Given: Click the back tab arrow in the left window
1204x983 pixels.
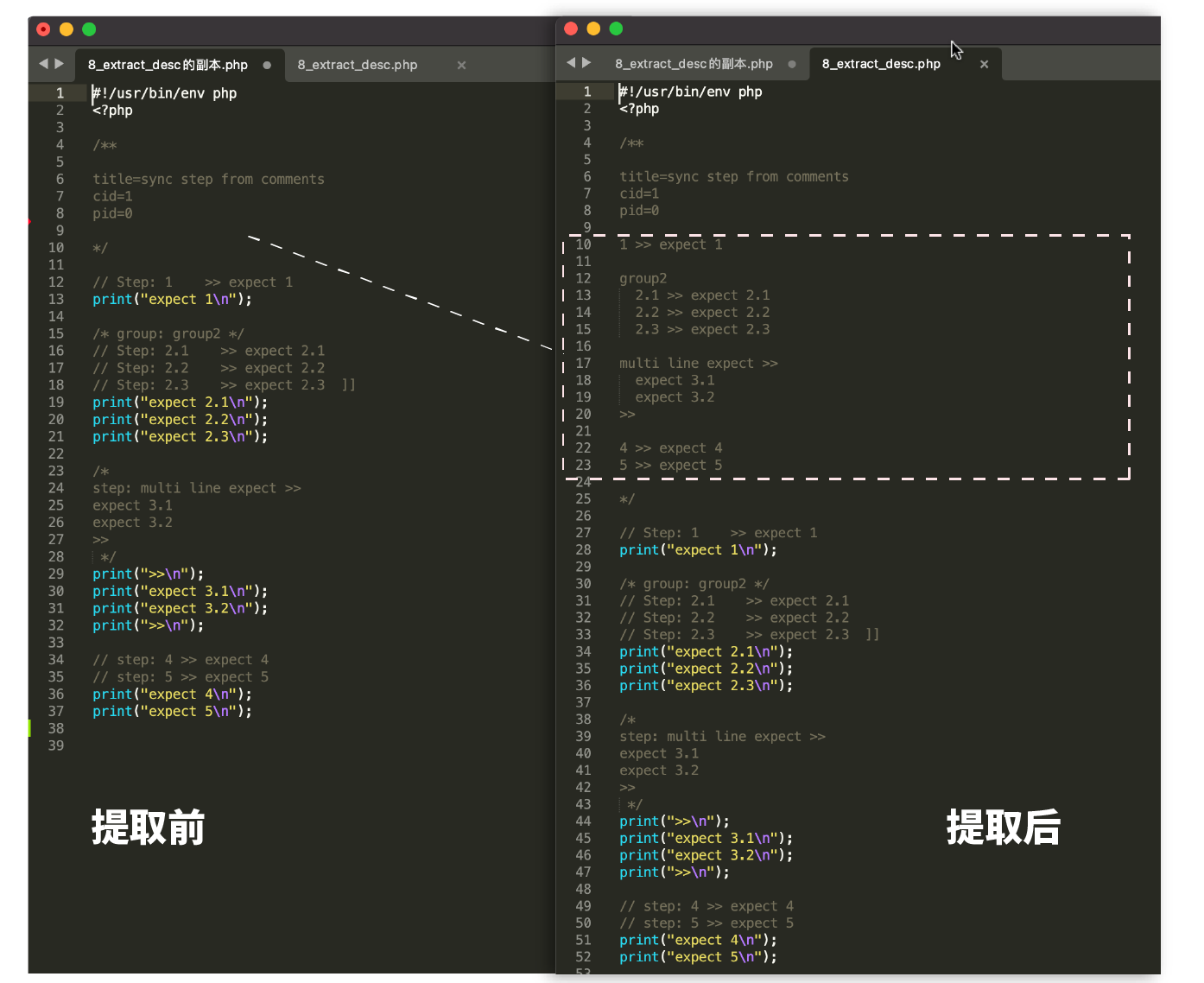Looking at the screenshot, I should (43, 64).
